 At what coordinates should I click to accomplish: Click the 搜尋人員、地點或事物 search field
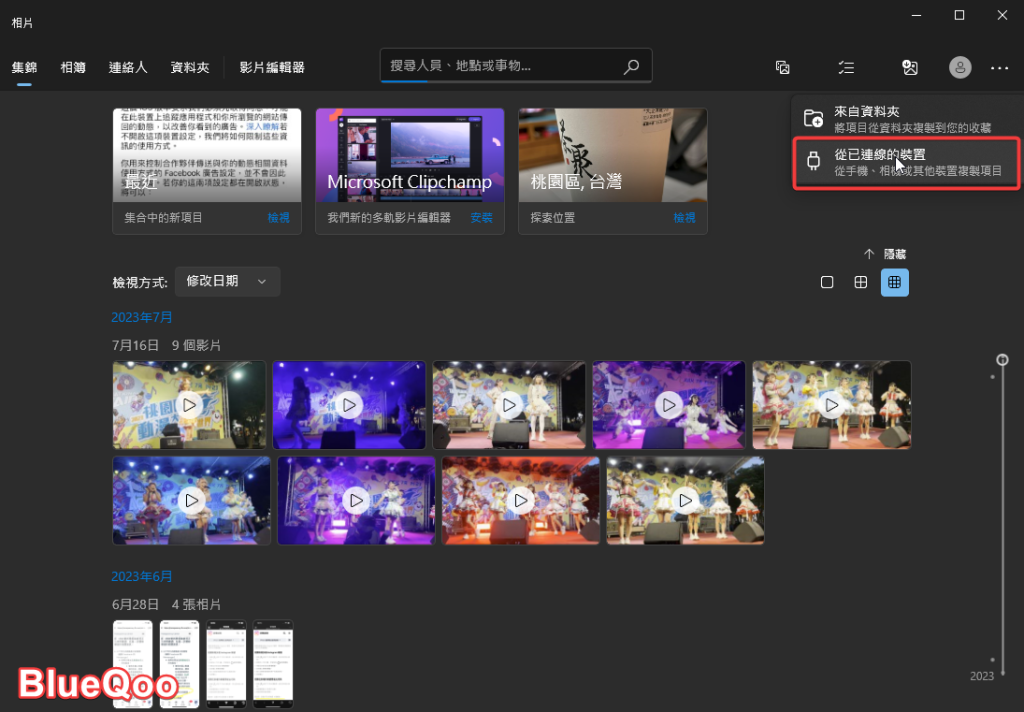500,67
